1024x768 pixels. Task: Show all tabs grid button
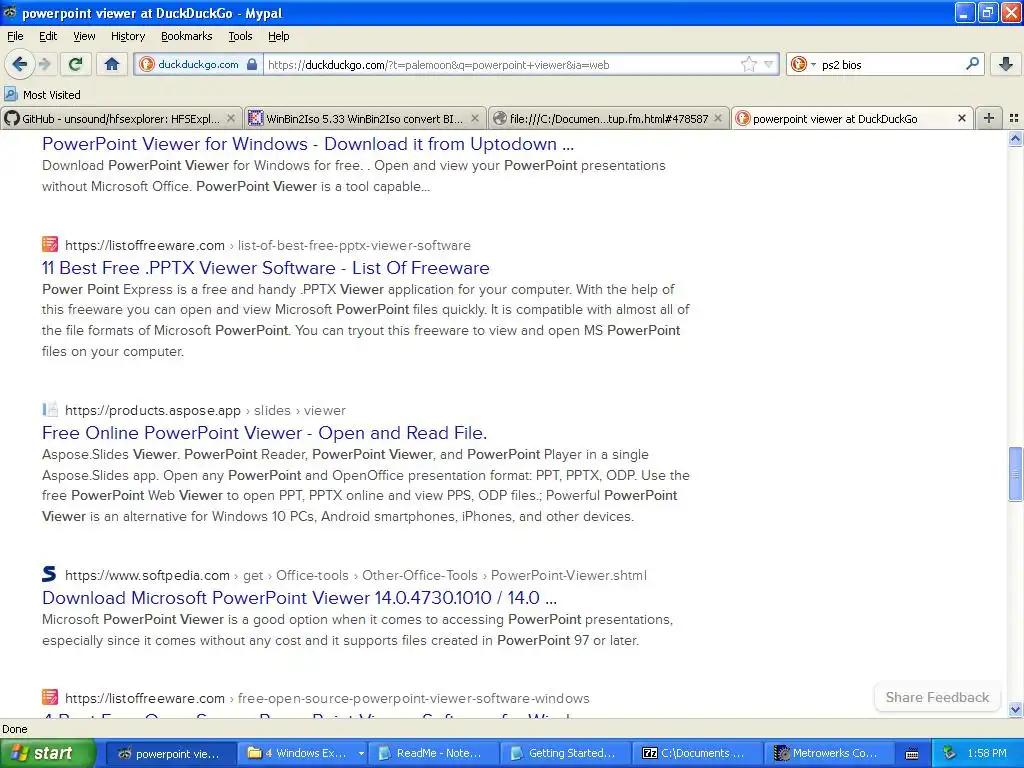1014,118
